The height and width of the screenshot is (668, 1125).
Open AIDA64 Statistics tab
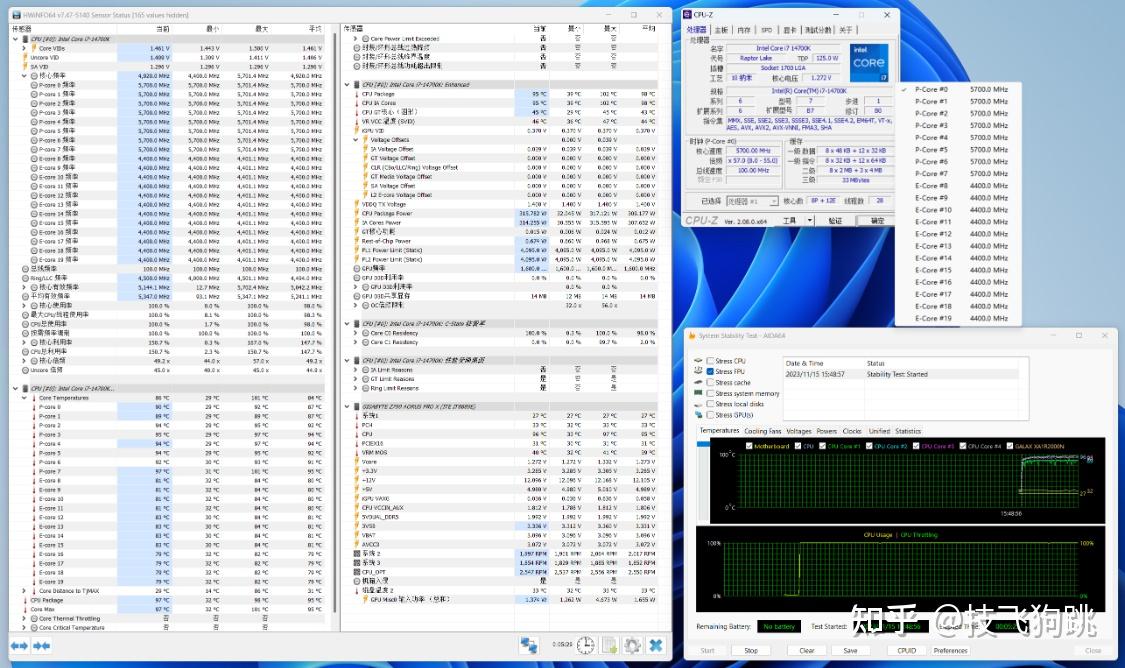pyautogui.click(x=908, y=431)
